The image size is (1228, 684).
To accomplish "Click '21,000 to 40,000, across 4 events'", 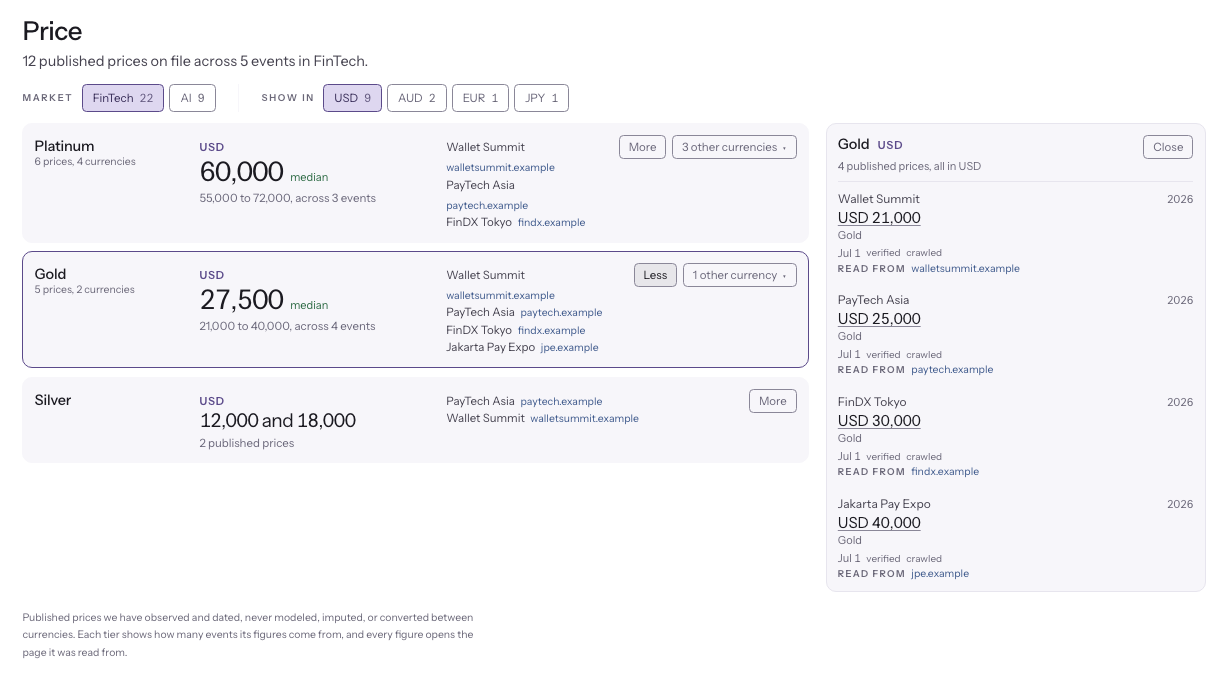I will click(x=287, y=326).
